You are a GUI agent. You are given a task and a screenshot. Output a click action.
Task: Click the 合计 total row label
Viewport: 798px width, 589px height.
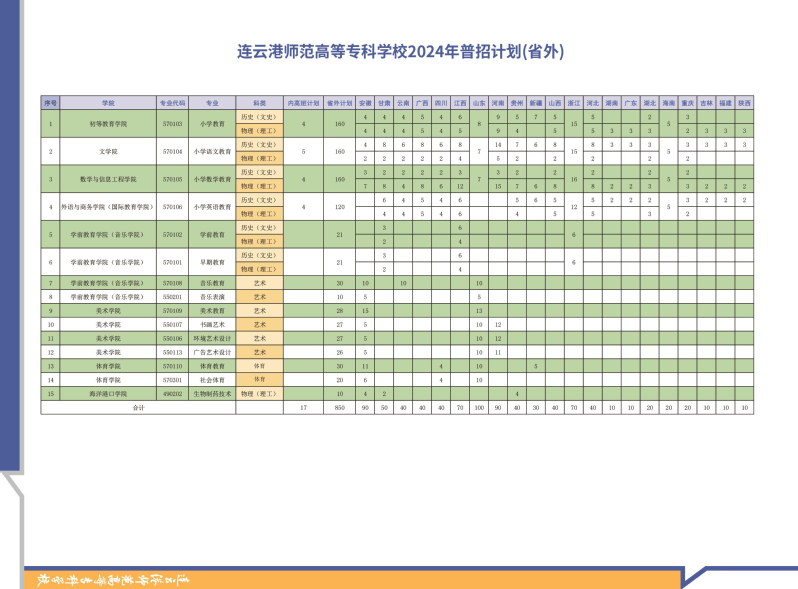click(x=139, y=408)
